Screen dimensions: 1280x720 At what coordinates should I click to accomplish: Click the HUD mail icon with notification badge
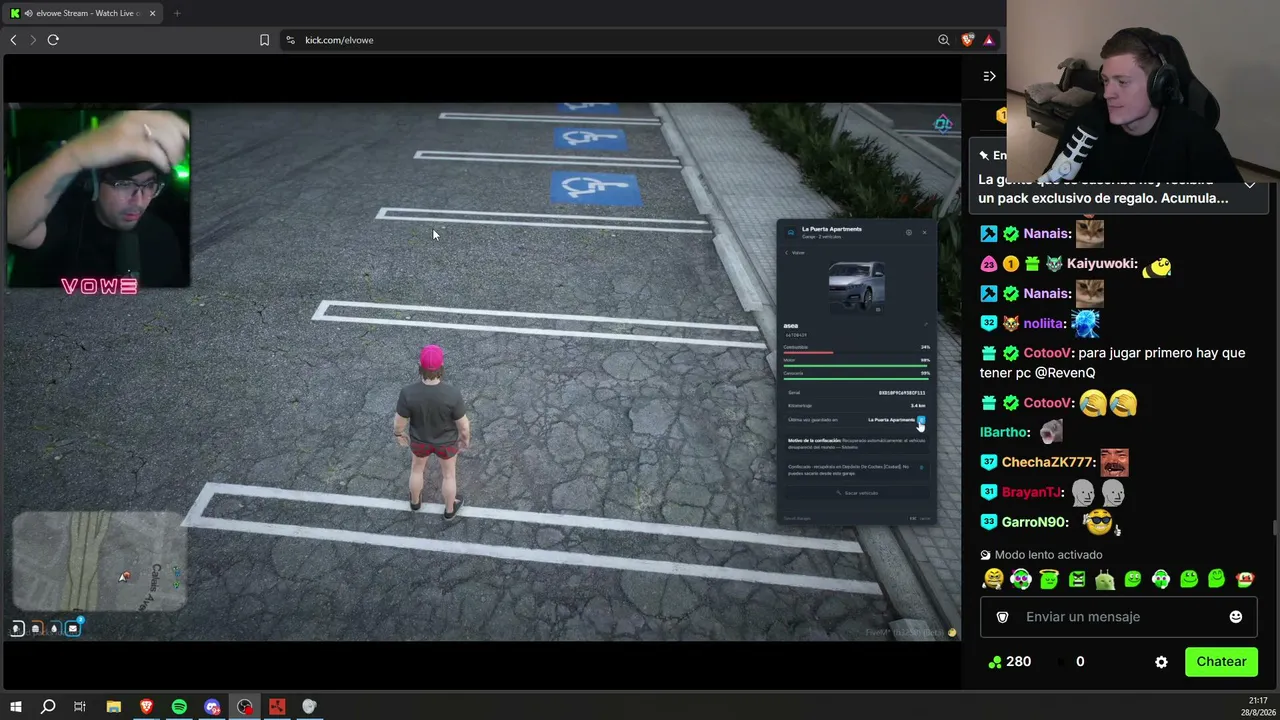click(x=73, y=628)
